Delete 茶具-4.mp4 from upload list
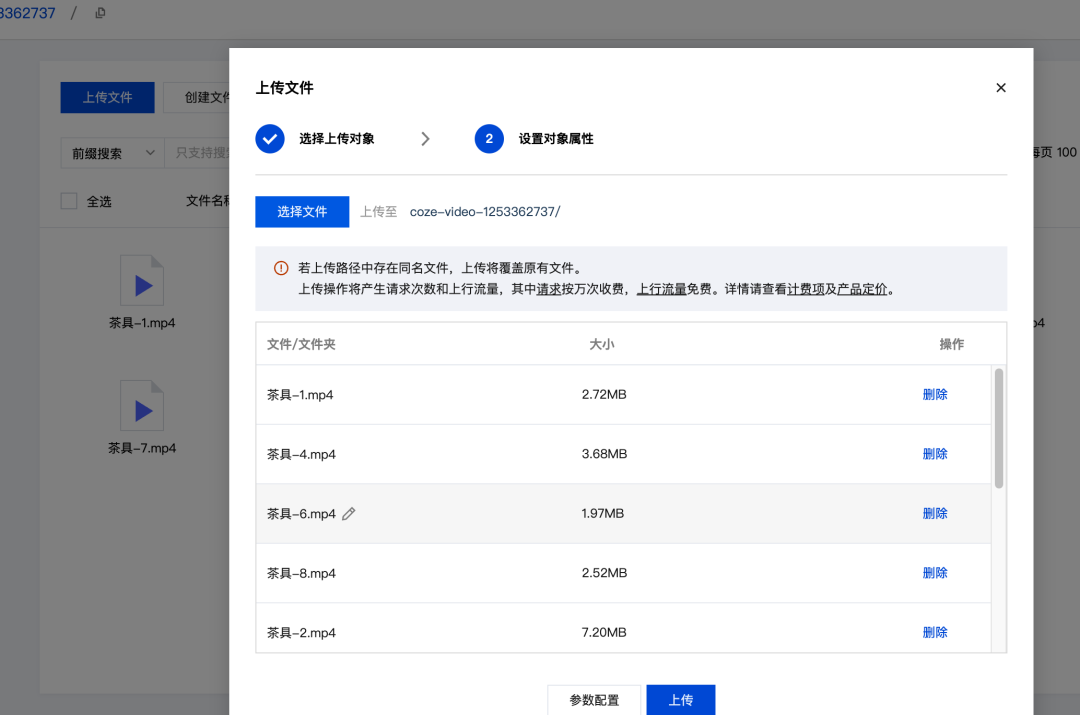 coord(935,454)
